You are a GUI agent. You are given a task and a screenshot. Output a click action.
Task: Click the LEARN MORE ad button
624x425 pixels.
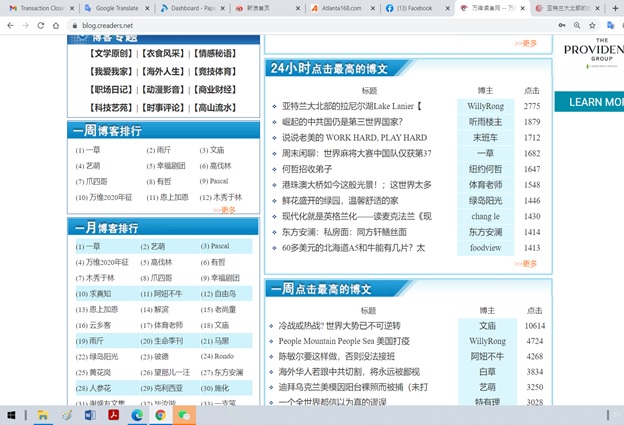(594, 102)
